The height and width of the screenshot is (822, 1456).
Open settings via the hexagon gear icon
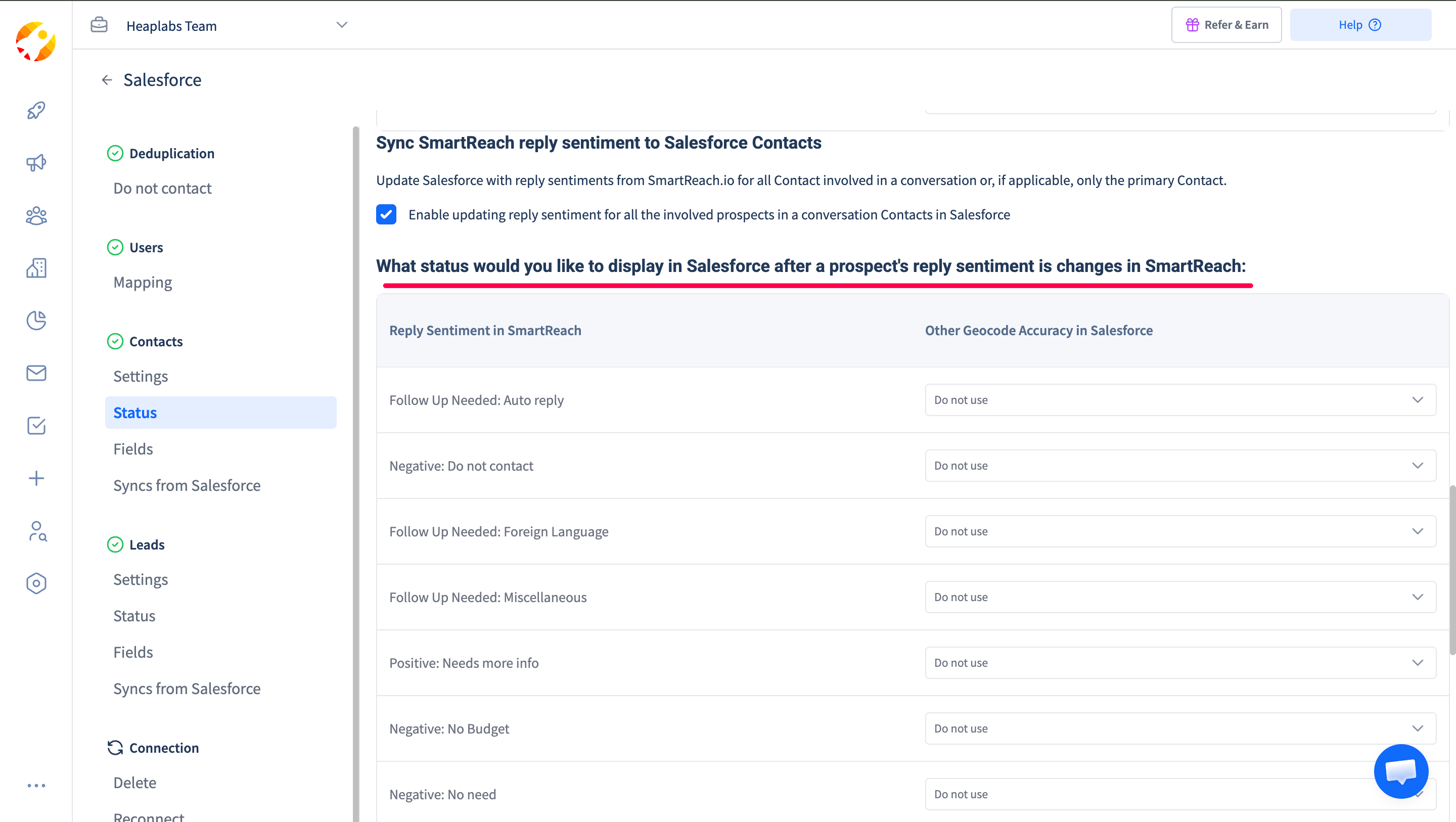(36, 583)
